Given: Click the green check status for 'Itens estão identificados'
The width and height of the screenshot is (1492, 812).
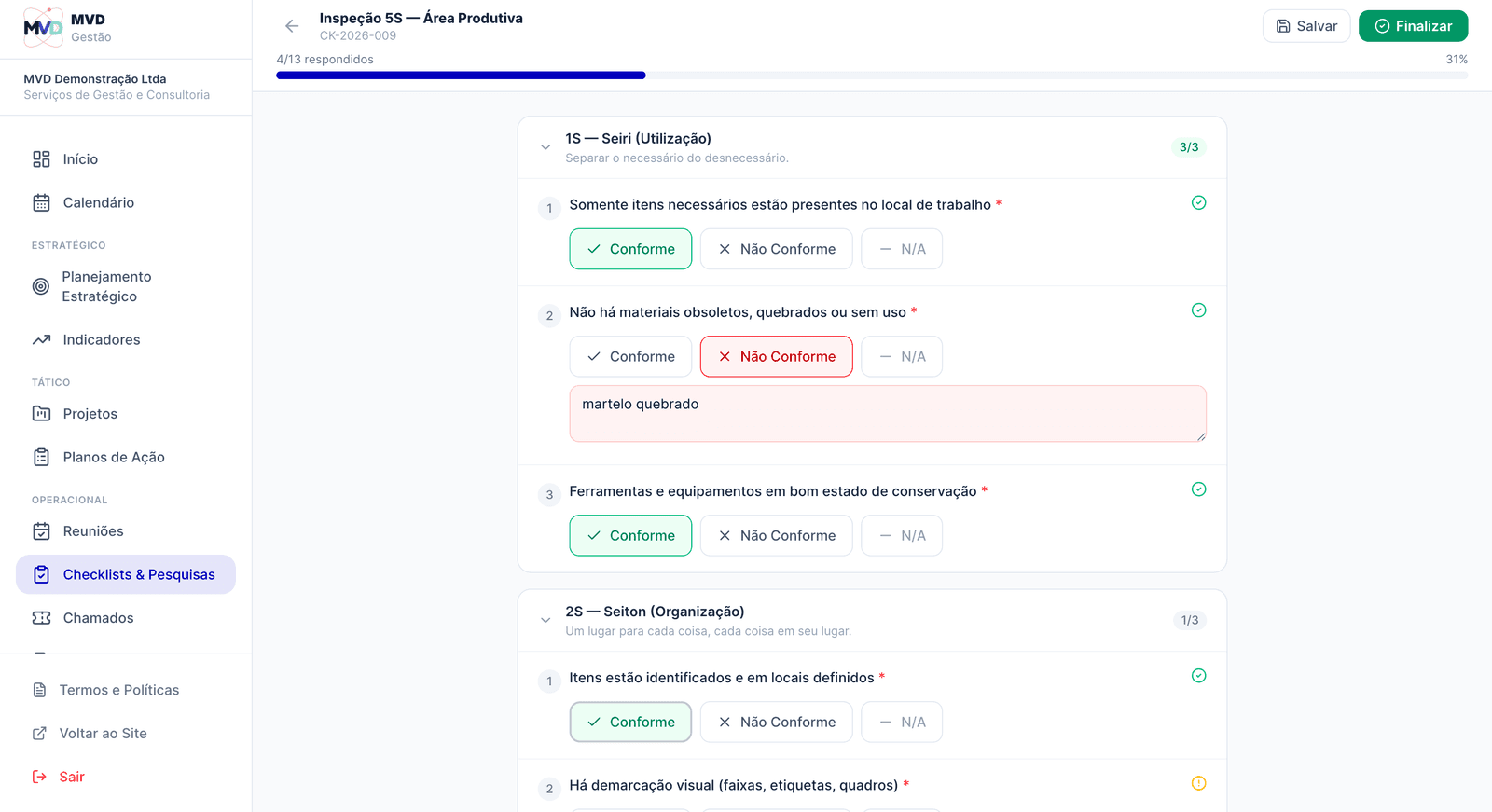Looking at the screenshot, I should [x=1198, y=676].
